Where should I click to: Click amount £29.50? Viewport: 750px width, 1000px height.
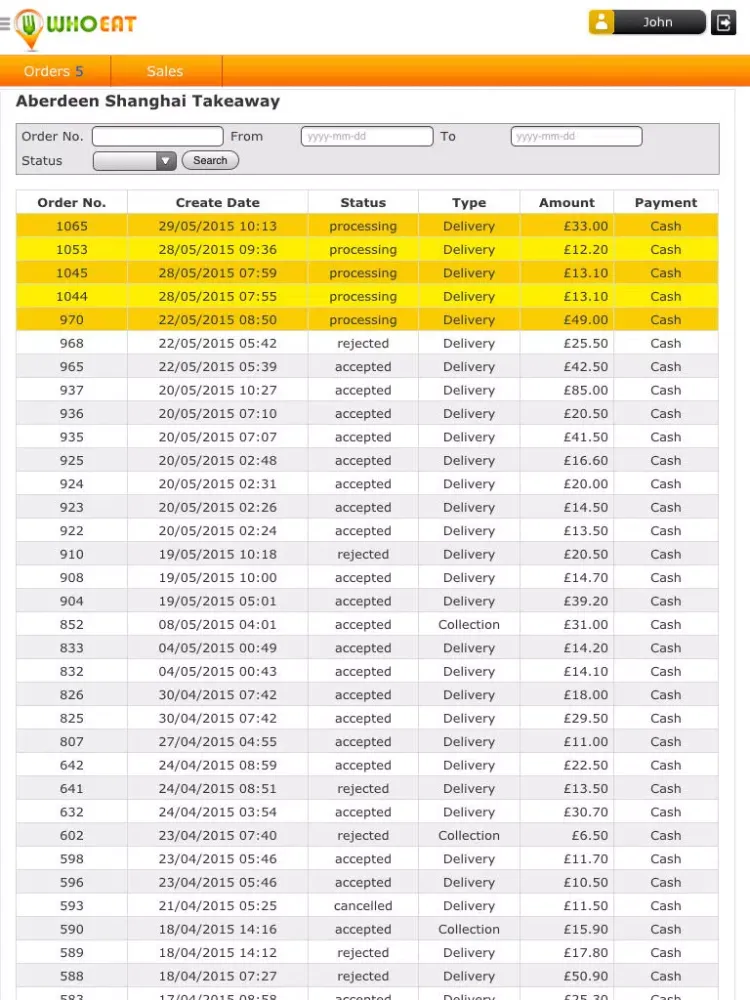585,719
